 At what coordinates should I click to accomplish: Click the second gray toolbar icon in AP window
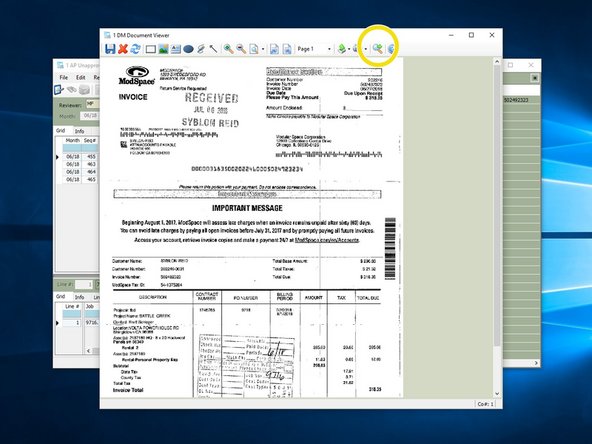71,90
